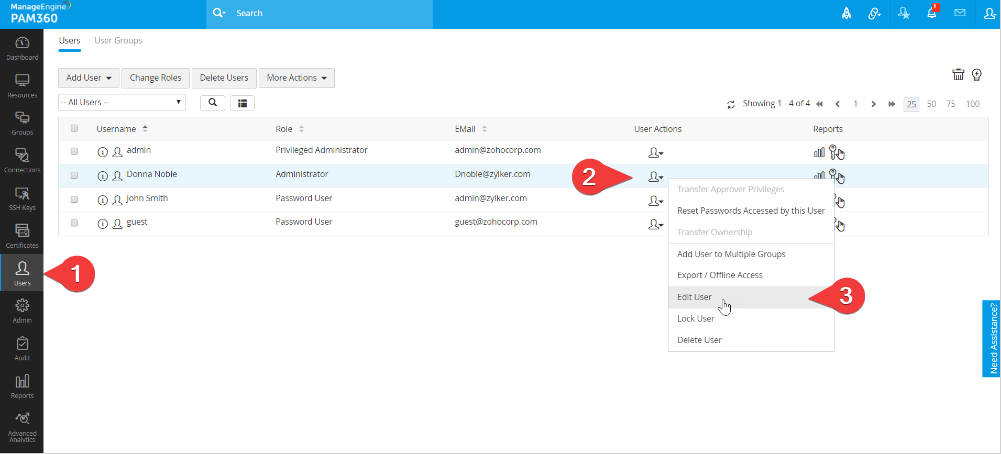Toggle the select-all users checkbox
The image size is (1001, 454).
[74, 129]
